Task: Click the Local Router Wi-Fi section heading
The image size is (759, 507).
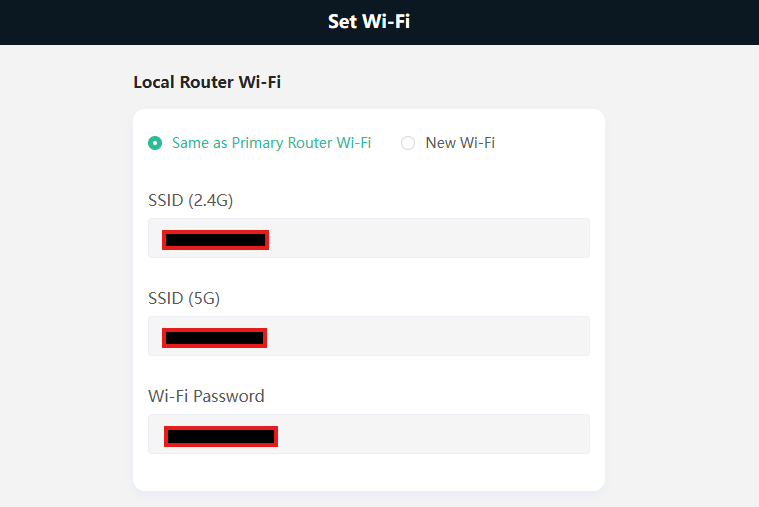Action: click(207, 82)
